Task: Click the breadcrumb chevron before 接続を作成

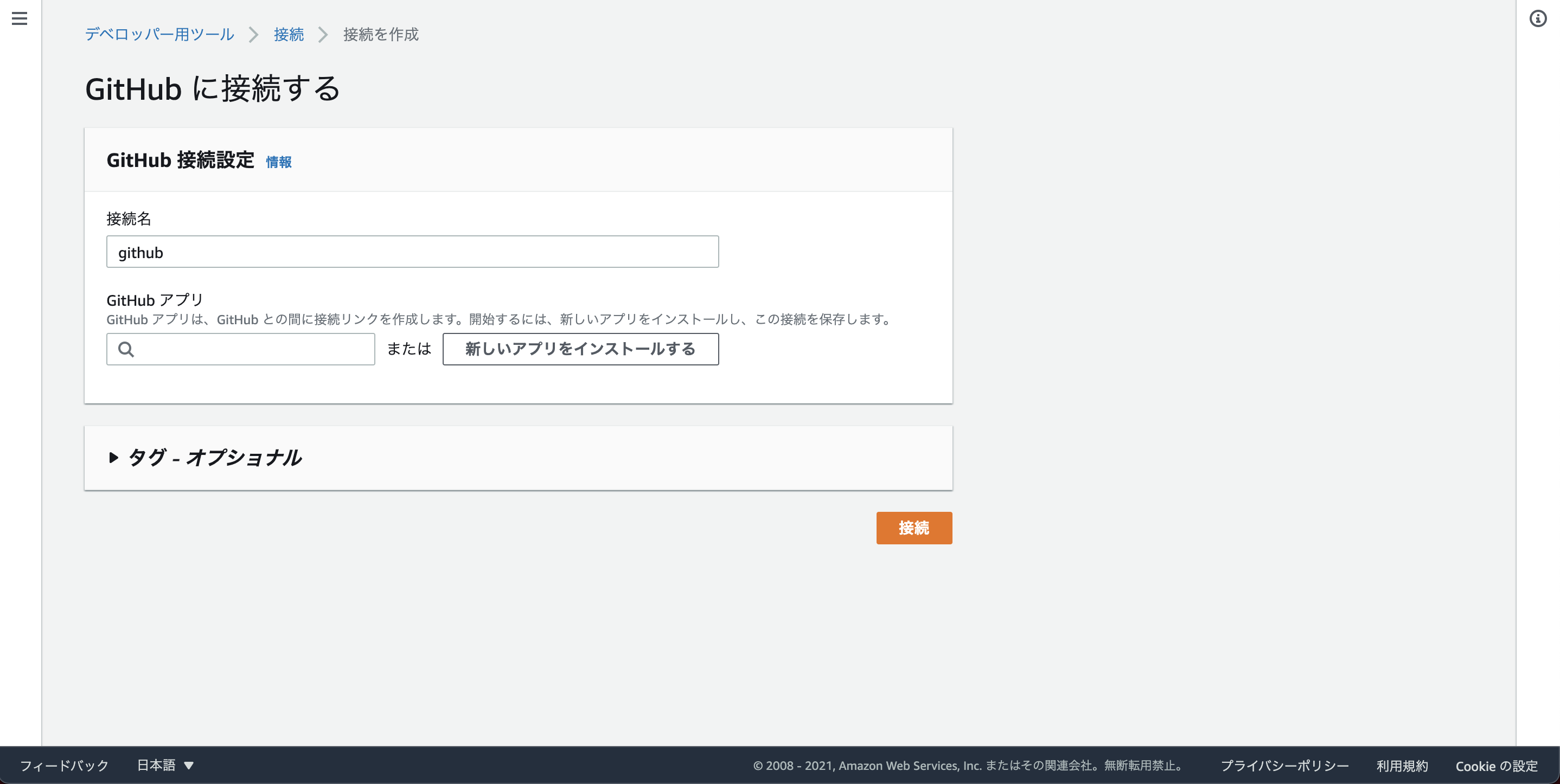Action: point(323,35)
